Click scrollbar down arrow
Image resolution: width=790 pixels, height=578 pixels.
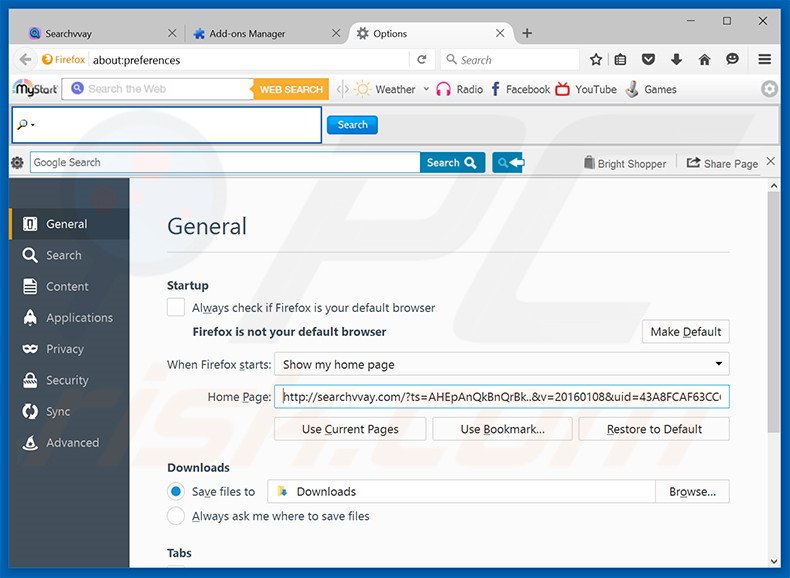773,561
